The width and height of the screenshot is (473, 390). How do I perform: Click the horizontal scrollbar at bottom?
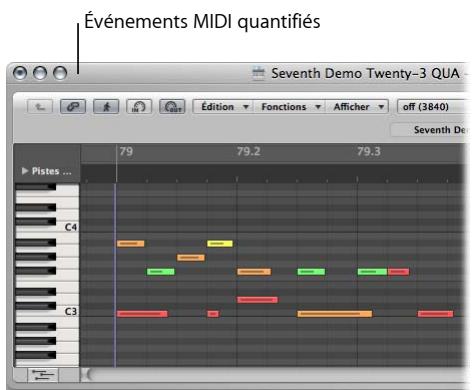tap(273, 374)
